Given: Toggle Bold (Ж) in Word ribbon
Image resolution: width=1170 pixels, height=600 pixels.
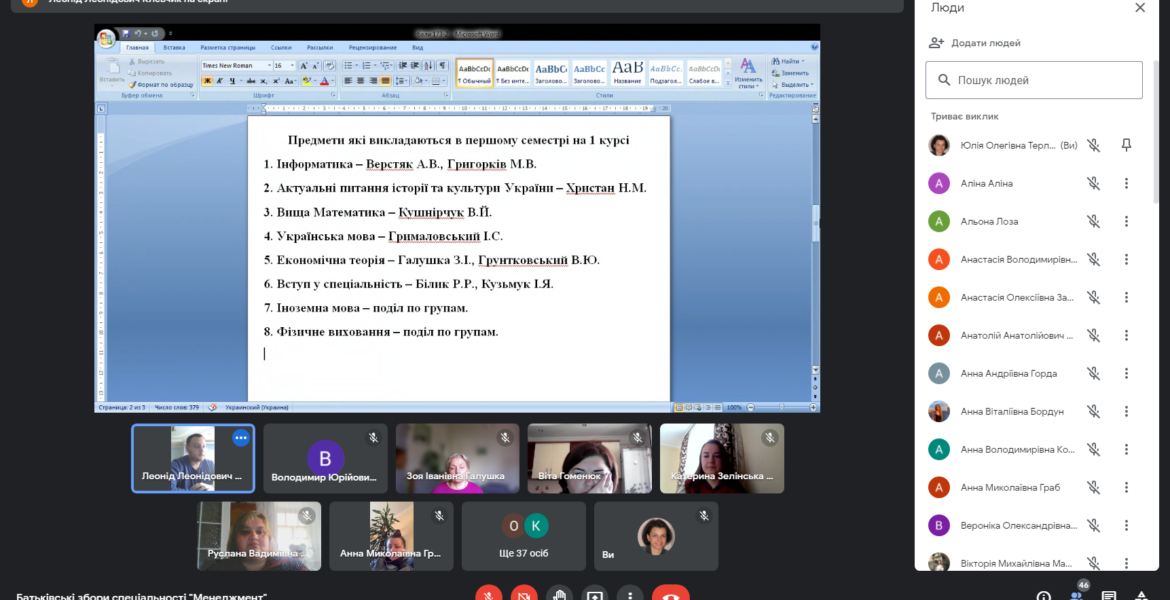Looking at the screenshot, I should coord(207,81).
